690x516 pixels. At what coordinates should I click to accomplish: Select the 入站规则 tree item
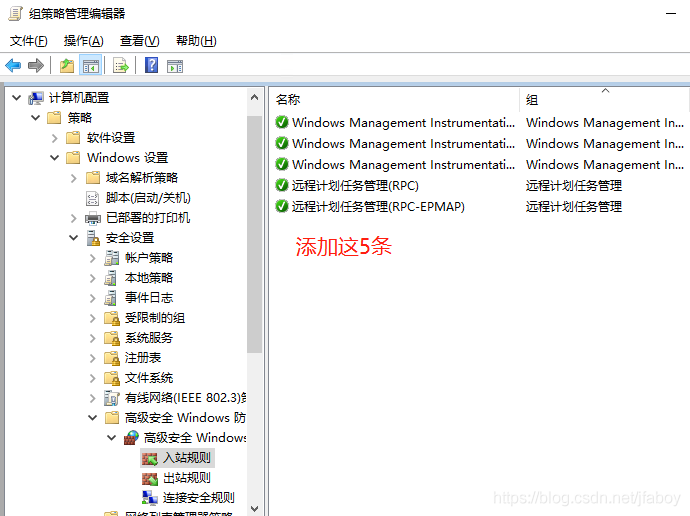coord(187,458)
